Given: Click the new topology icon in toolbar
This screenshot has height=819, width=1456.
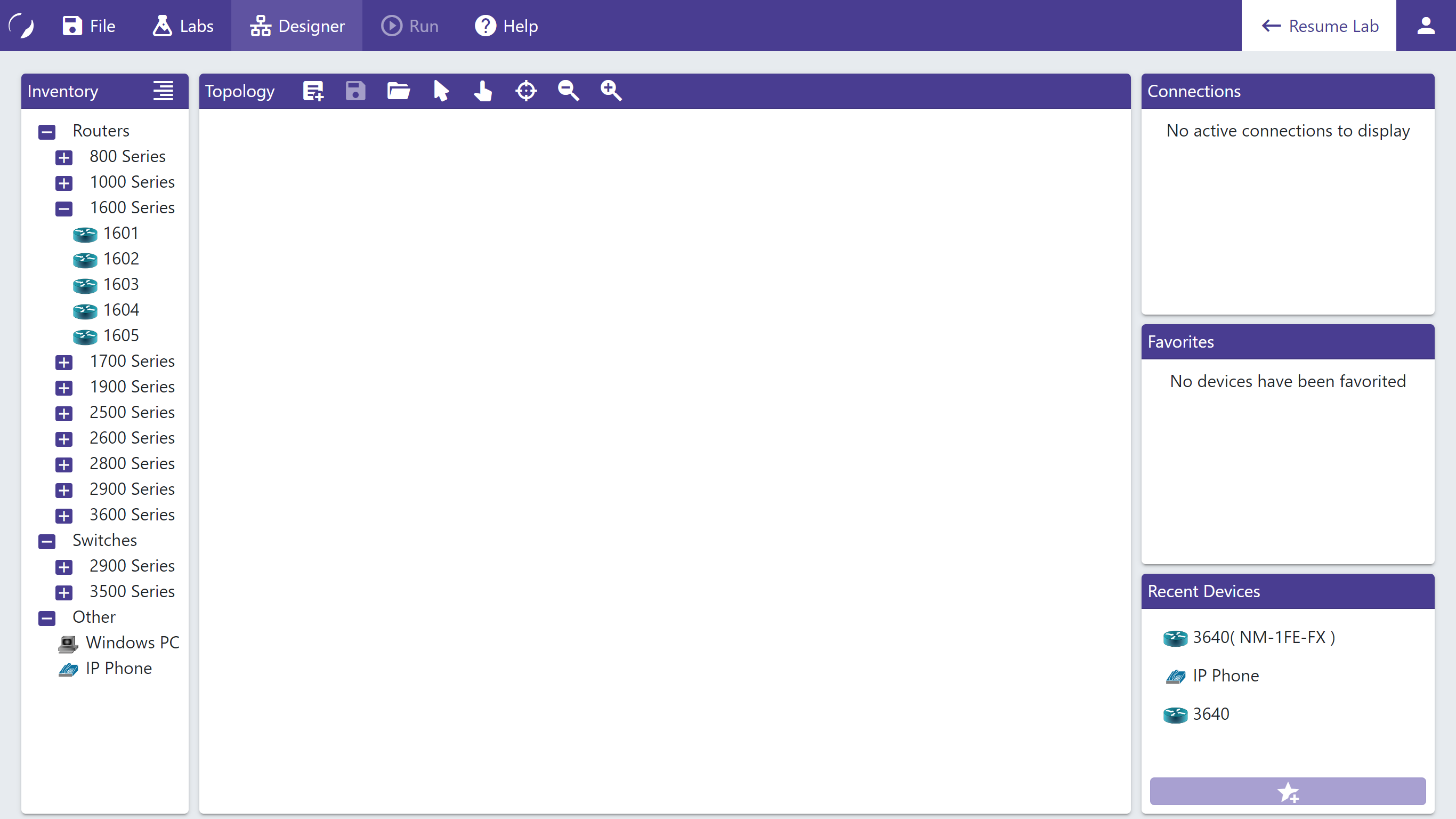Looking at the screenshot, I should tap(313, 91).
